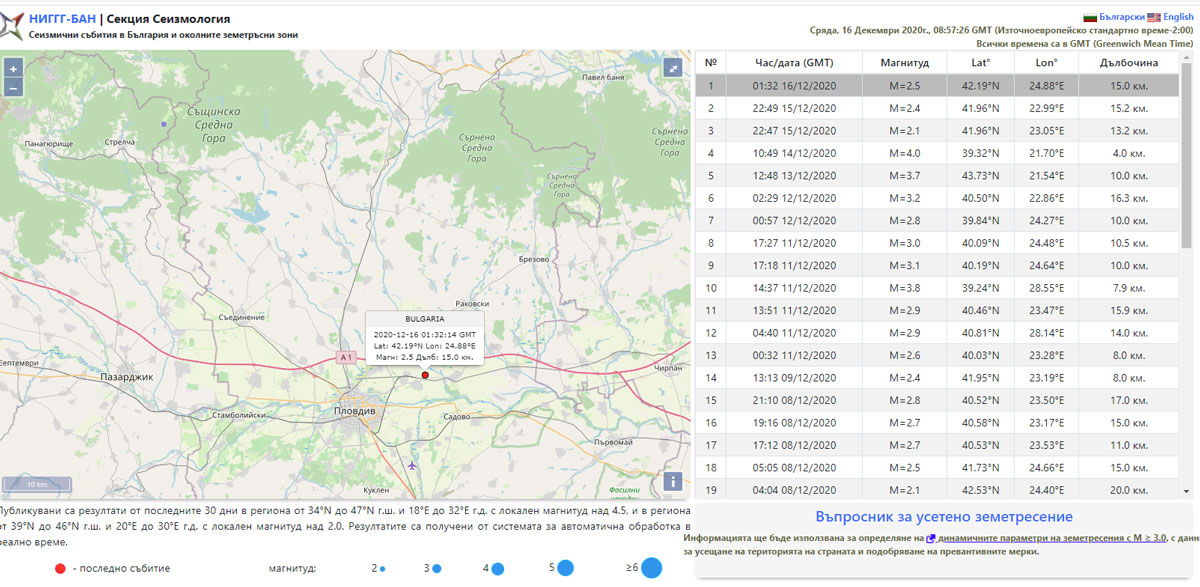Zoom out on the map
1200x587 pixels.
(x=13, y=87)
